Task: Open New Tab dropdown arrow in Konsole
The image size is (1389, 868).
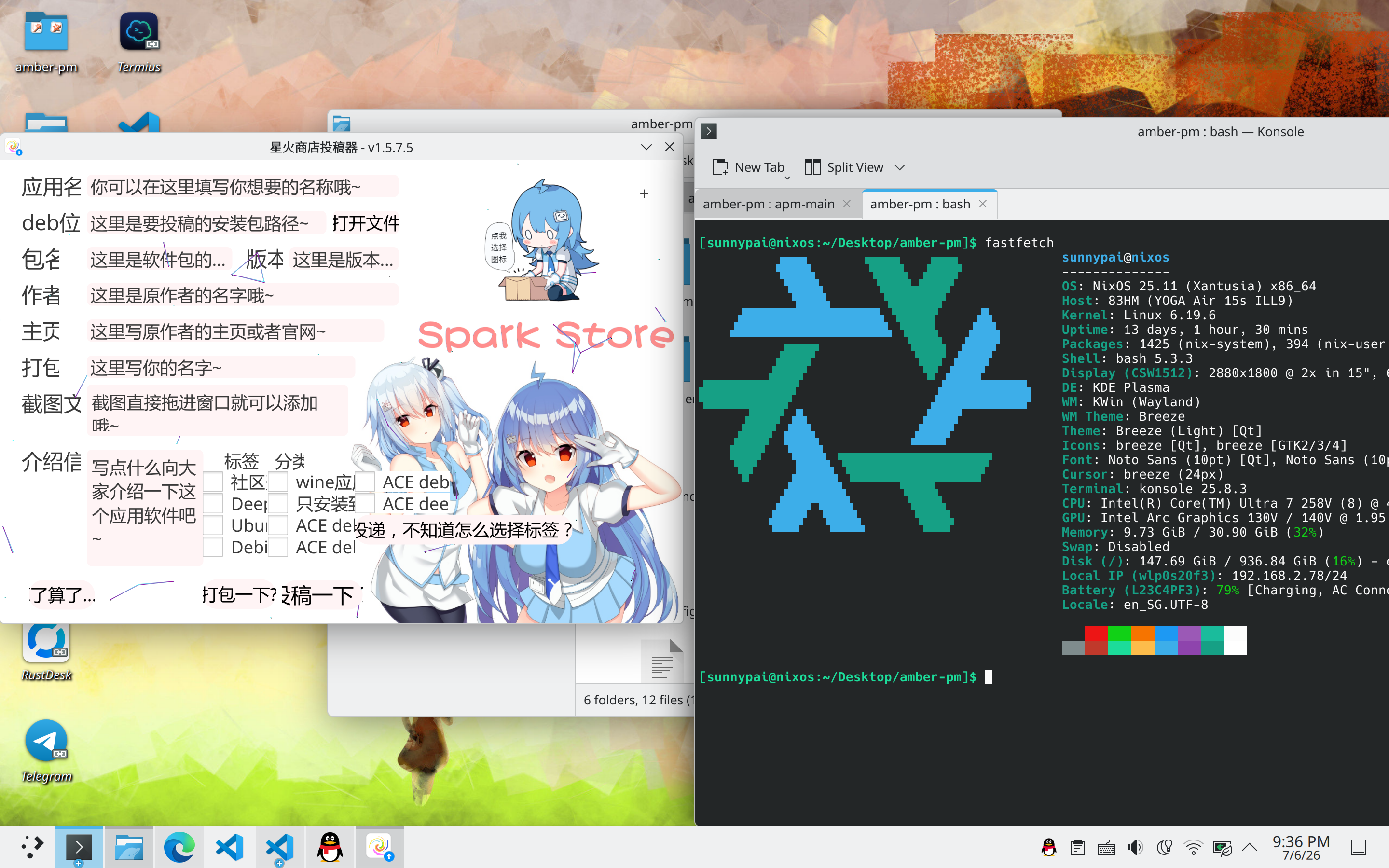Action: (787, 178)
